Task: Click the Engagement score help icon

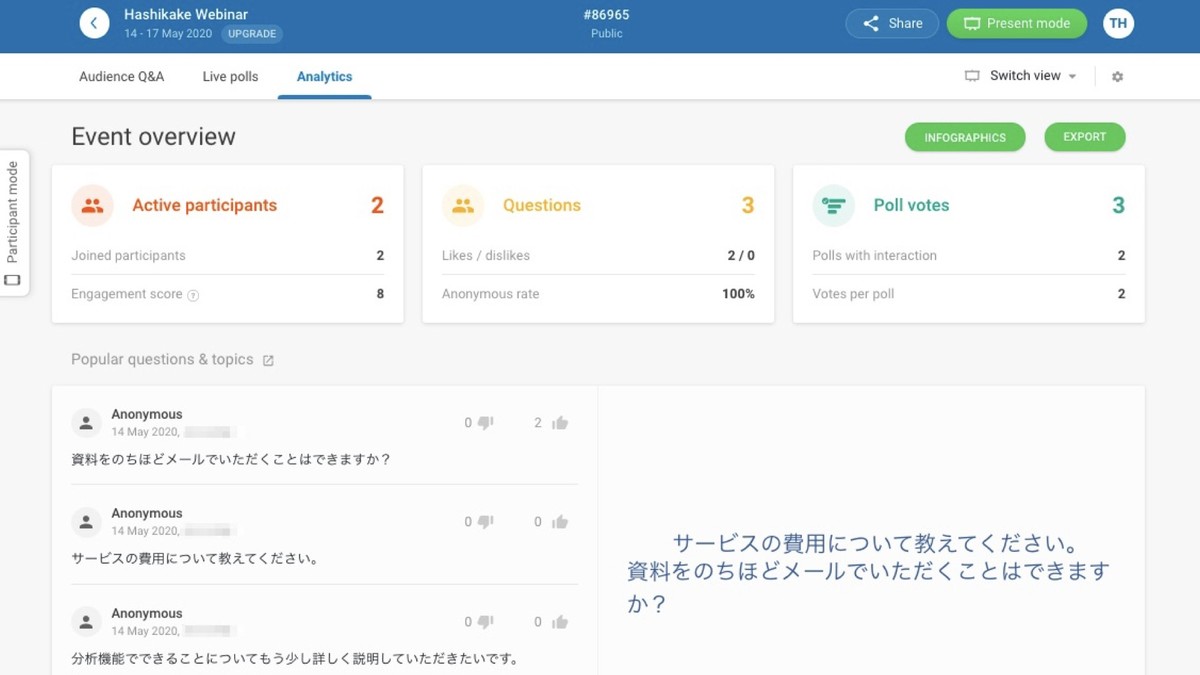Action: (x=193, y=295)
